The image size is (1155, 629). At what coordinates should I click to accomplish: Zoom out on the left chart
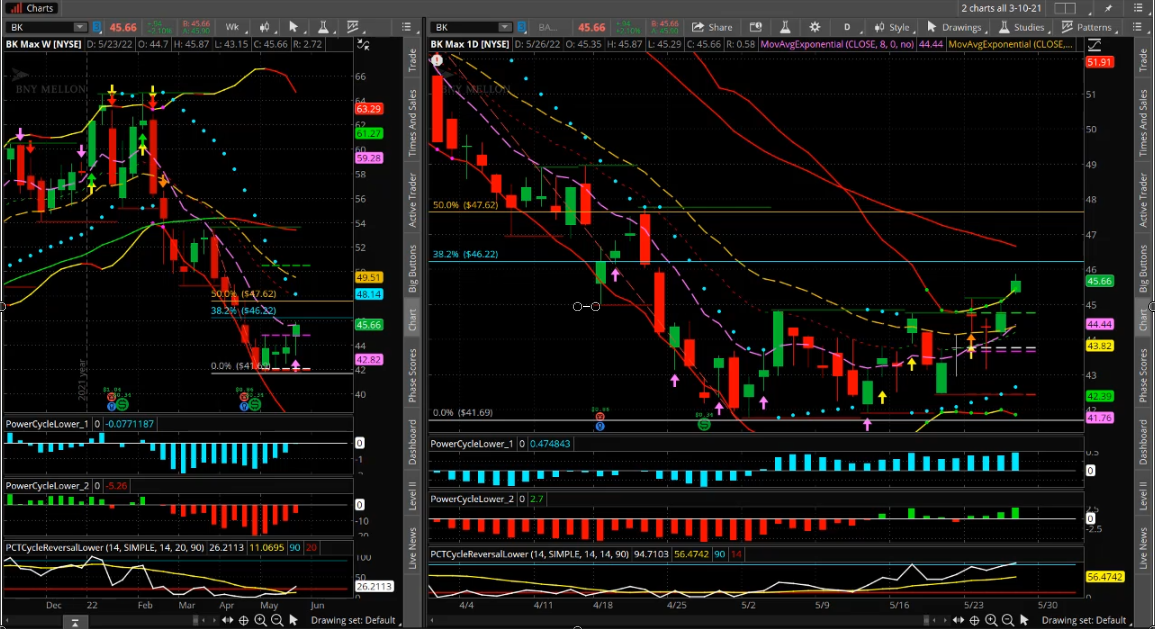coord(277,620)
